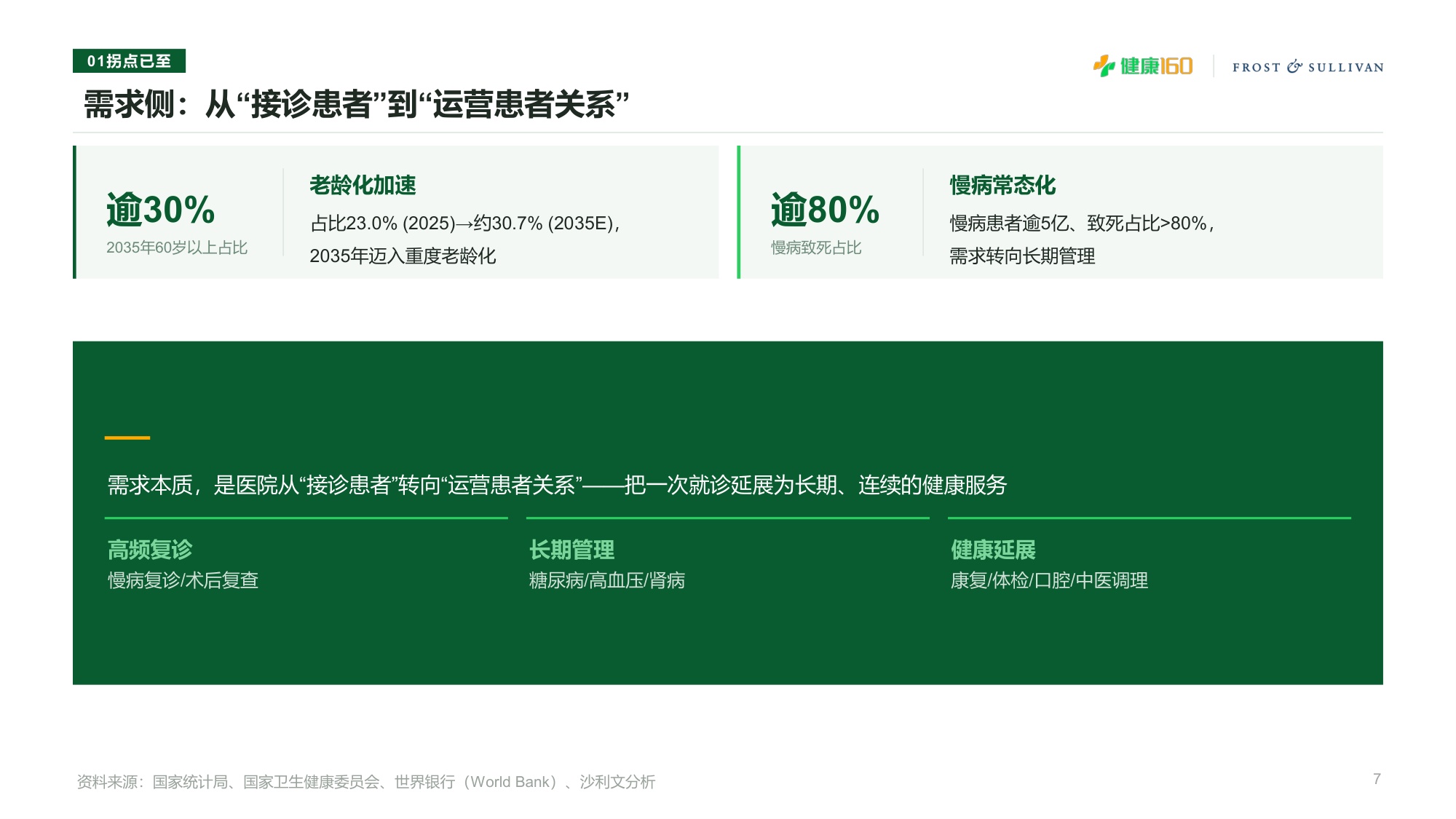Screen dimensions: 1456x819
Task: Select the line 慢病患者逾5亿、致死占比>80%
Action: [x=1082, y=223]
